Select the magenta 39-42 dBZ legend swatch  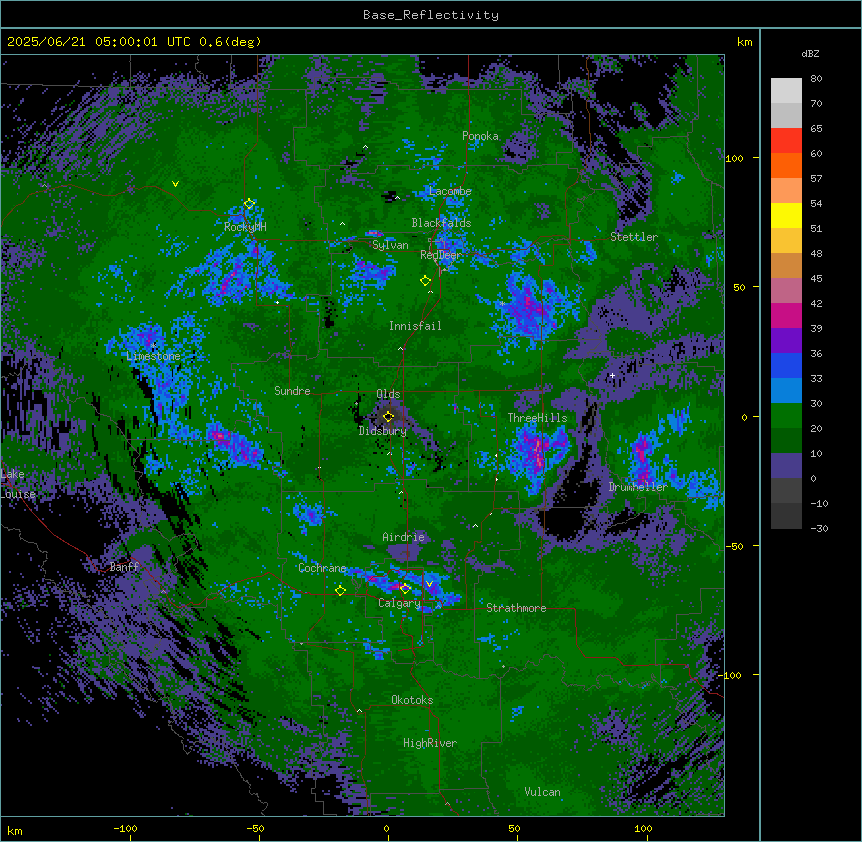786,316
